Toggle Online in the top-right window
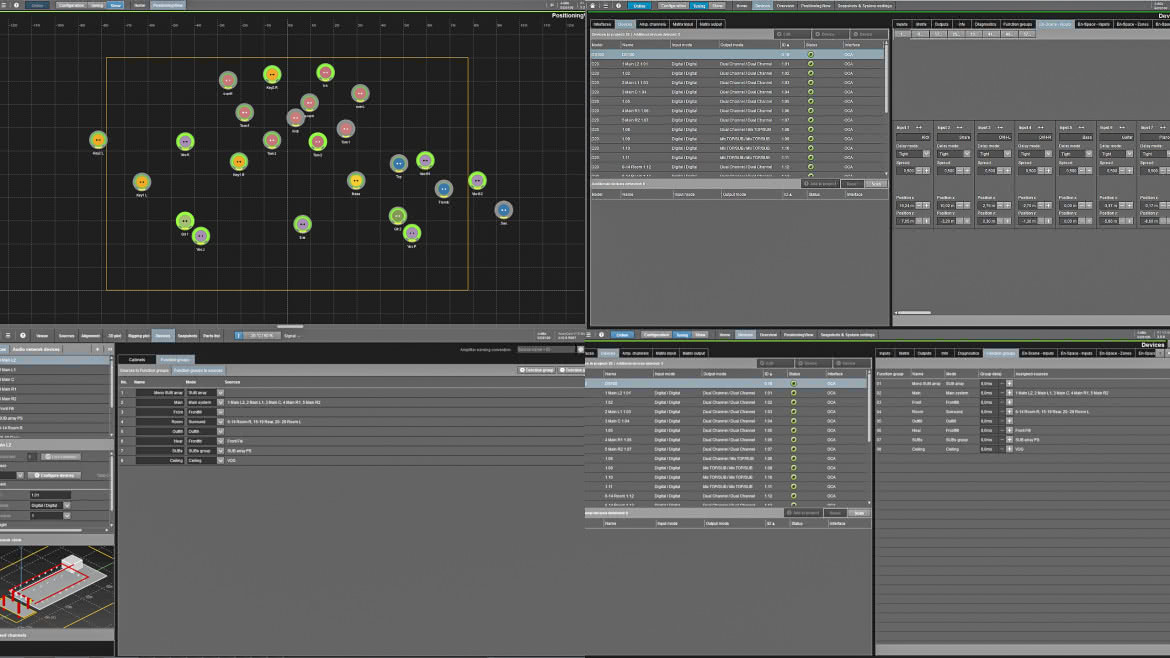 (x=639, y=5)
